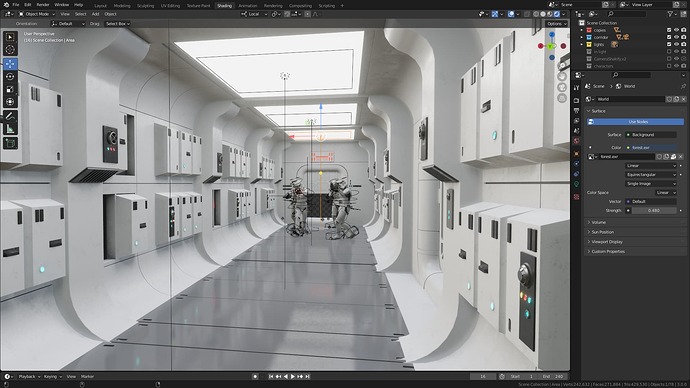Collapse the Surface panel
The width and height of the screenshot is (690, 388).
tap(635, 111)
